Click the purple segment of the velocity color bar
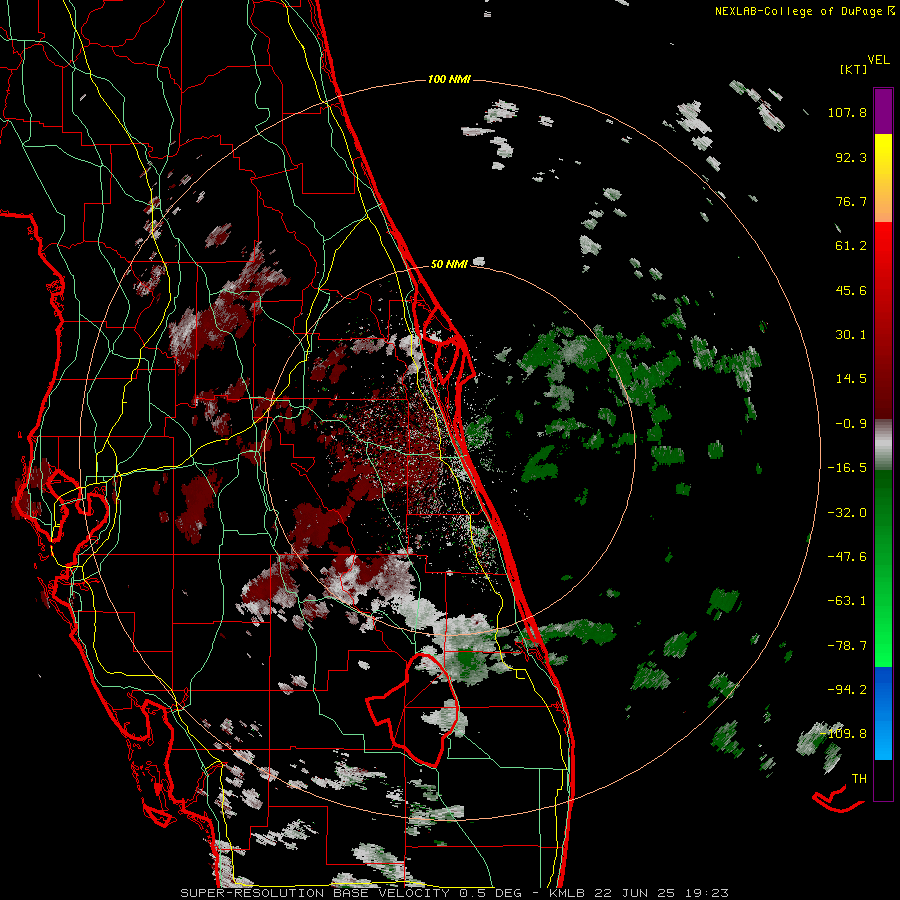This screenshot has height=900, width=900. point(883,111)
